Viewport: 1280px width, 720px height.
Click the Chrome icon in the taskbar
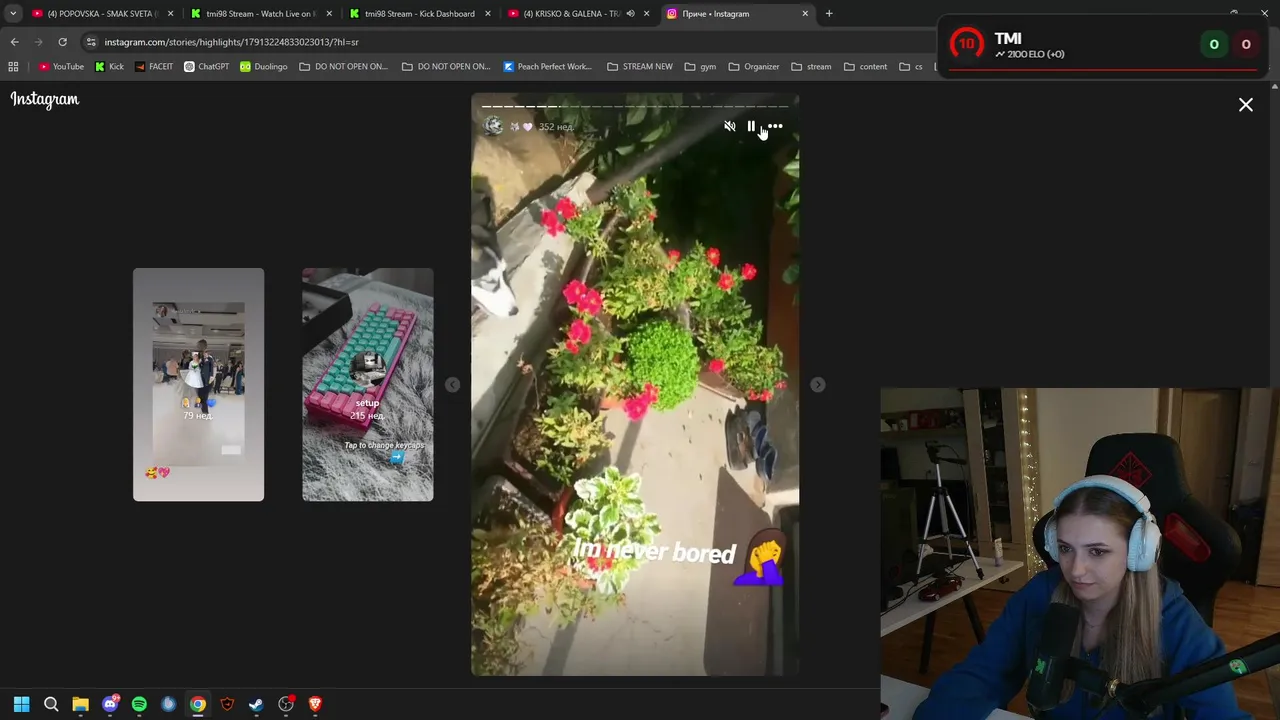(198, 704)
